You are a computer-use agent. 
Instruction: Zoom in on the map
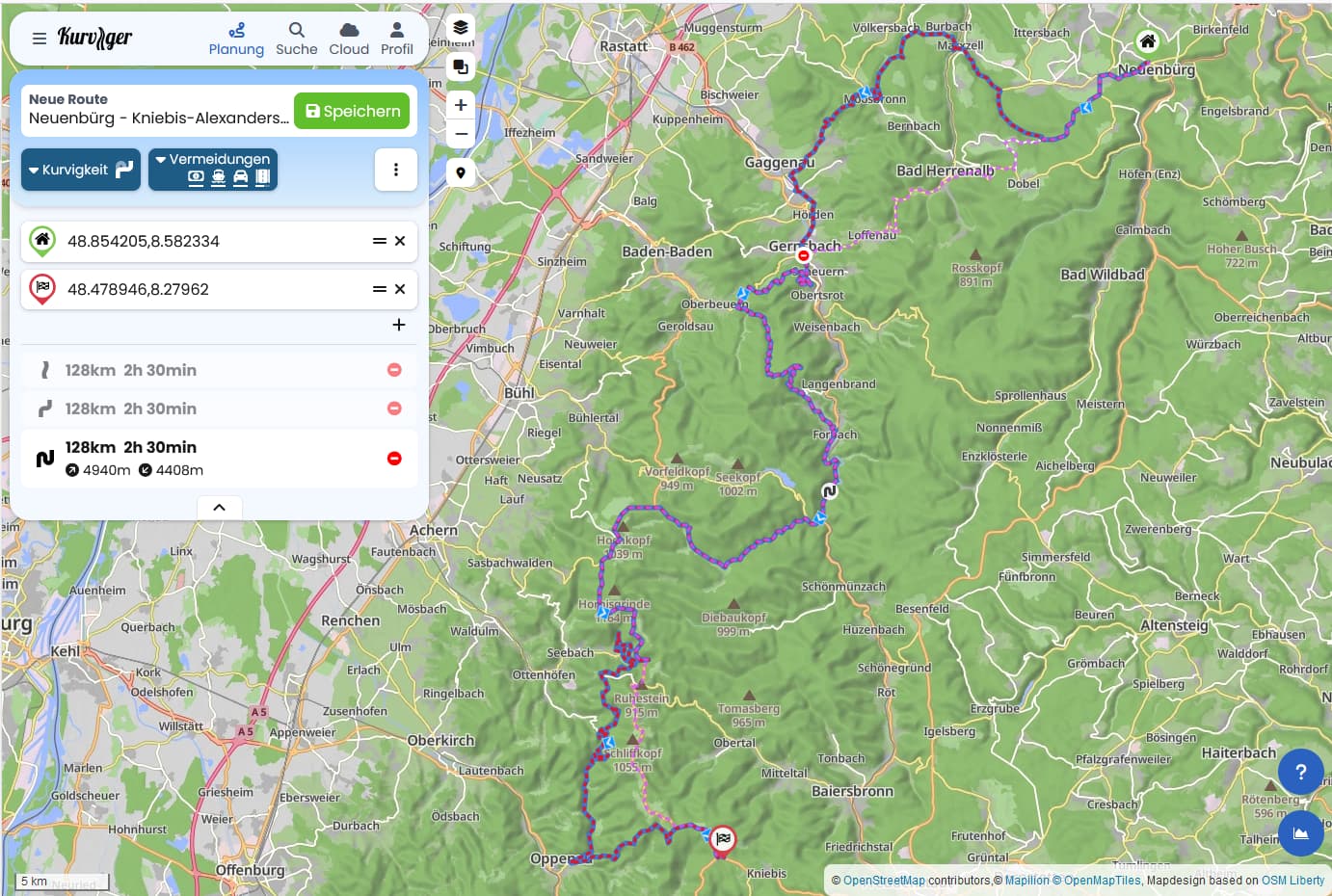(461, 105)
